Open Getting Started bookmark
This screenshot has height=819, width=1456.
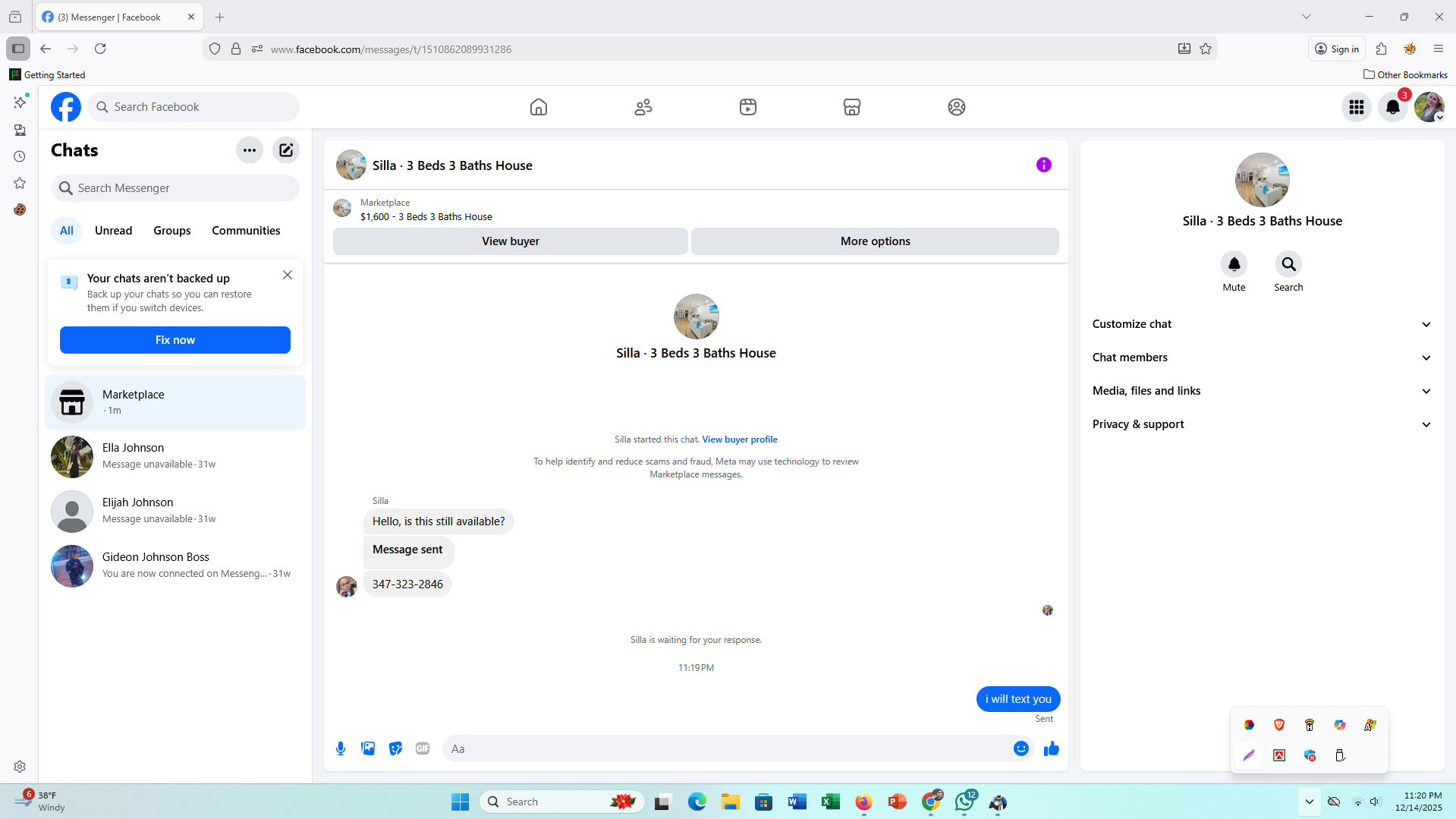[47, 74]
